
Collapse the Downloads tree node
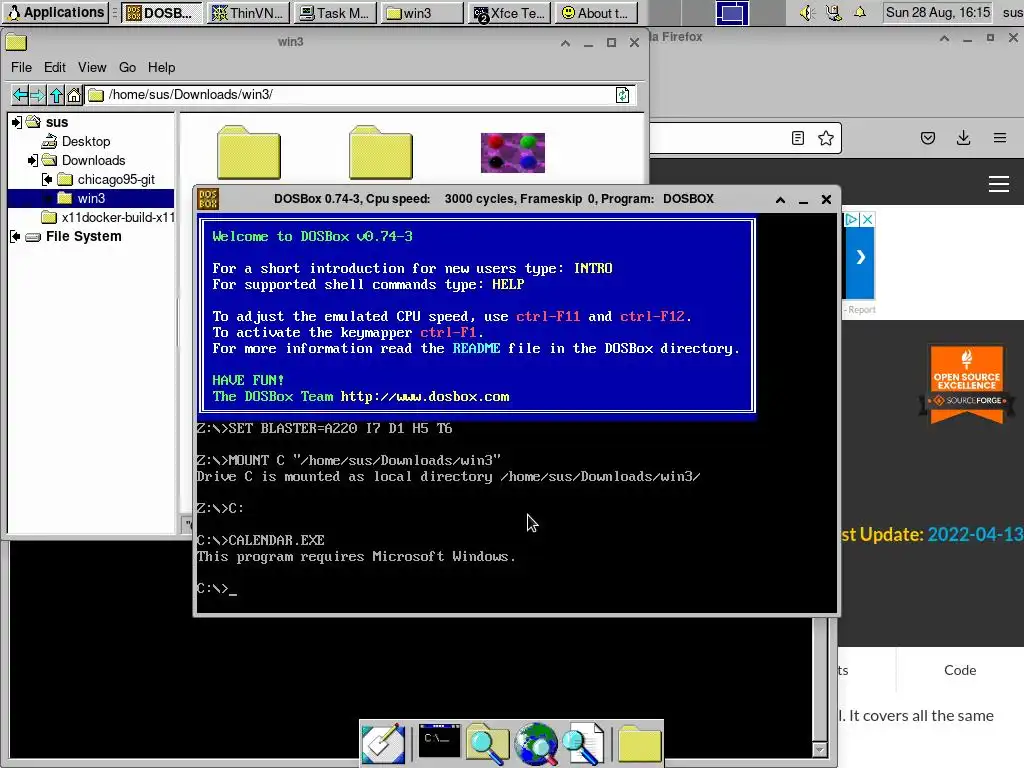pyautogui.click(x=32, y=160)
